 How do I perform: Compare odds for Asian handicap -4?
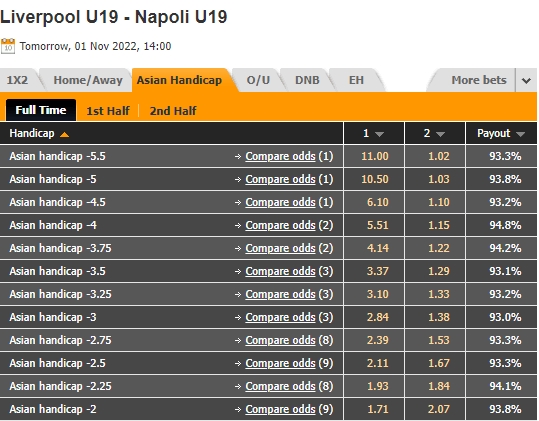point(280,225)
